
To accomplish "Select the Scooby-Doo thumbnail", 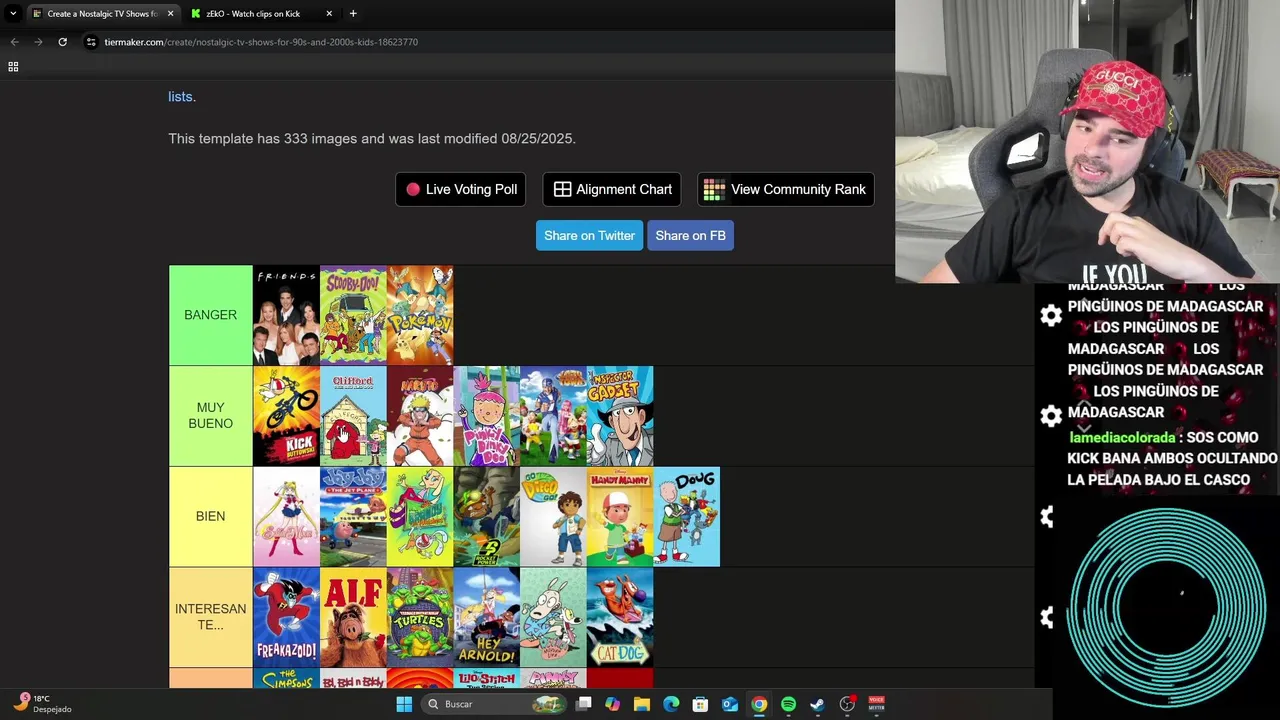I will pyautogui.click(x=353, y=315).
